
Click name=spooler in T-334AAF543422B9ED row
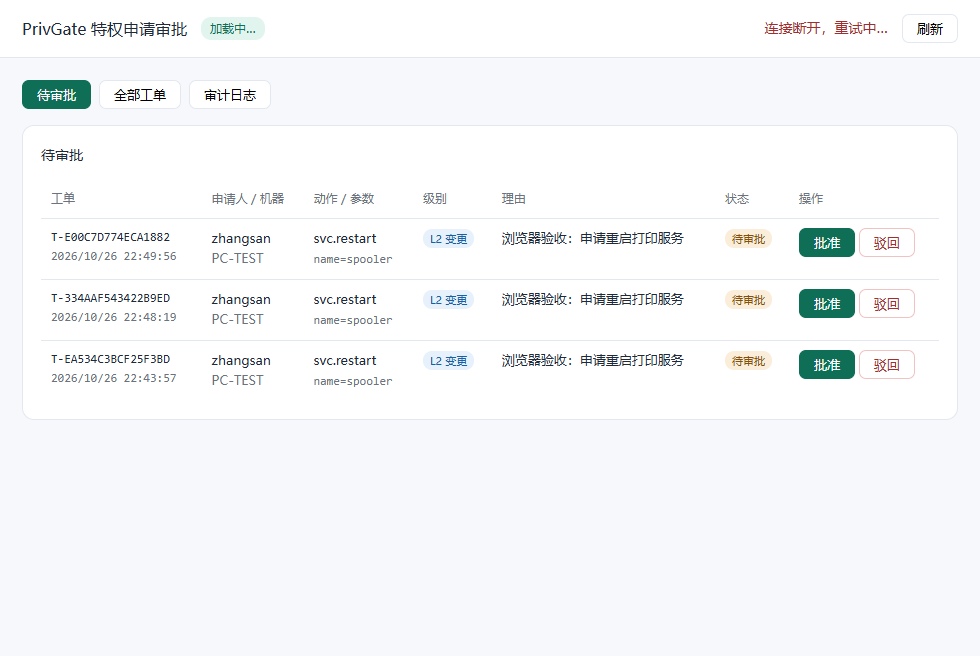pos(353,320)
